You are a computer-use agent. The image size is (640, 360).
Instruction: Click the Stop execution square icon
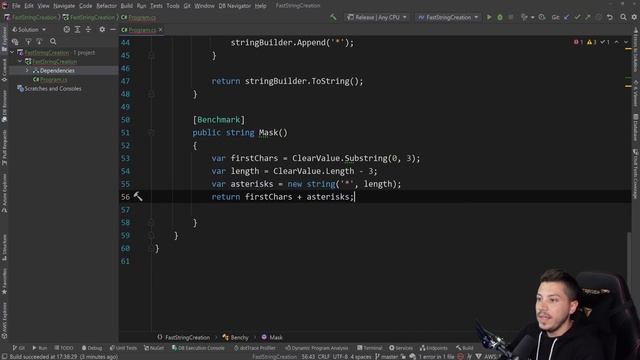tap(511, 17)
